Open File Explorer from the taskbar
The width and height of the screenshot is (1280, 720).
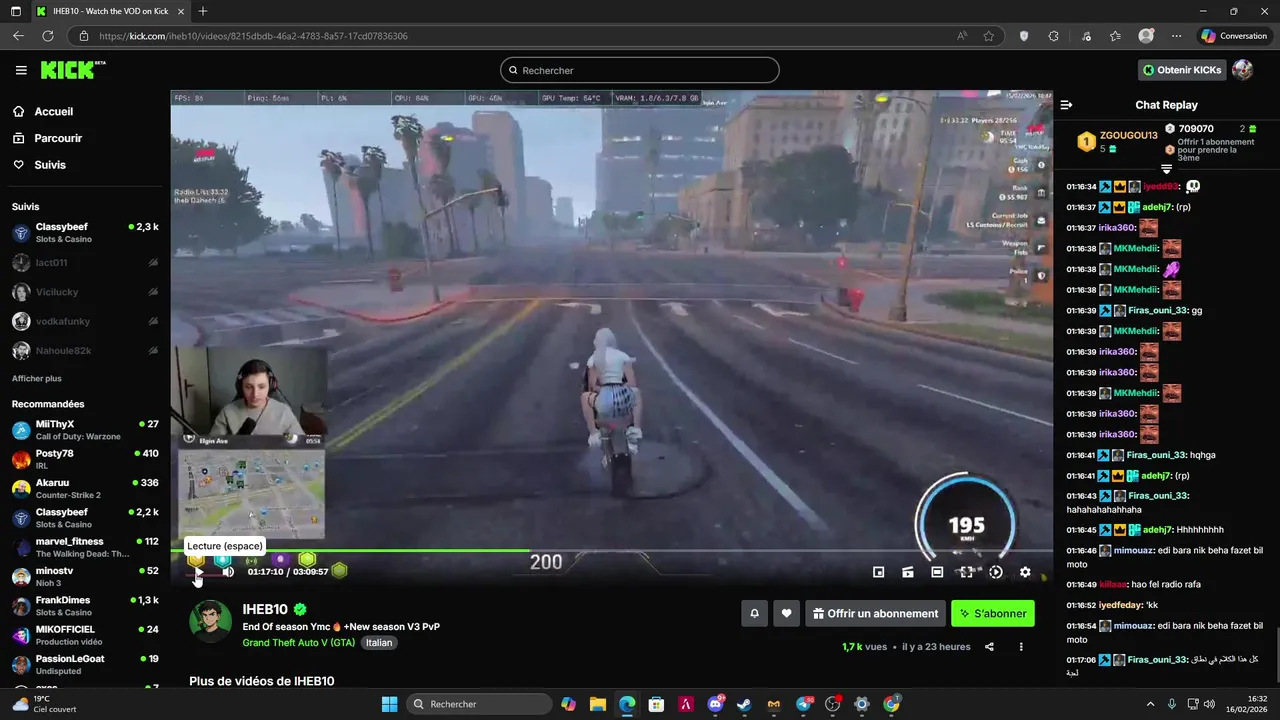597,704
